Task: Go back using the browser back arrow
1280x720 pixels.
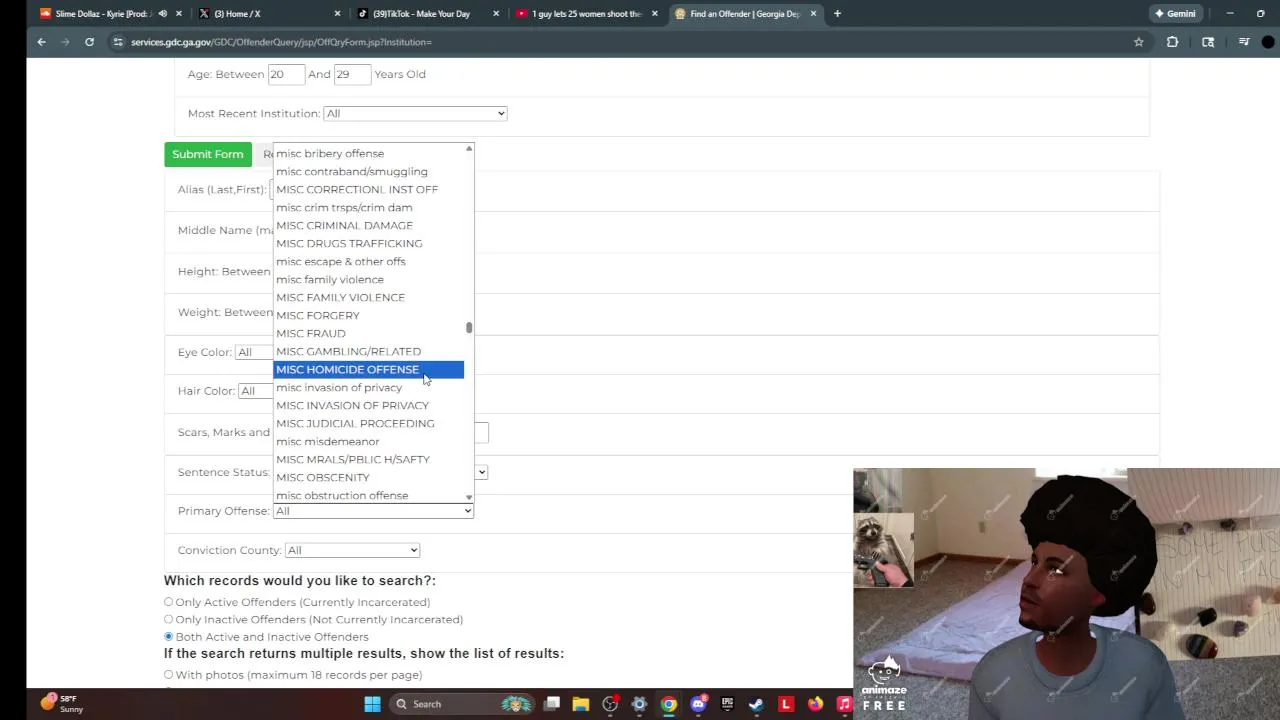Action: click(41, 42)
